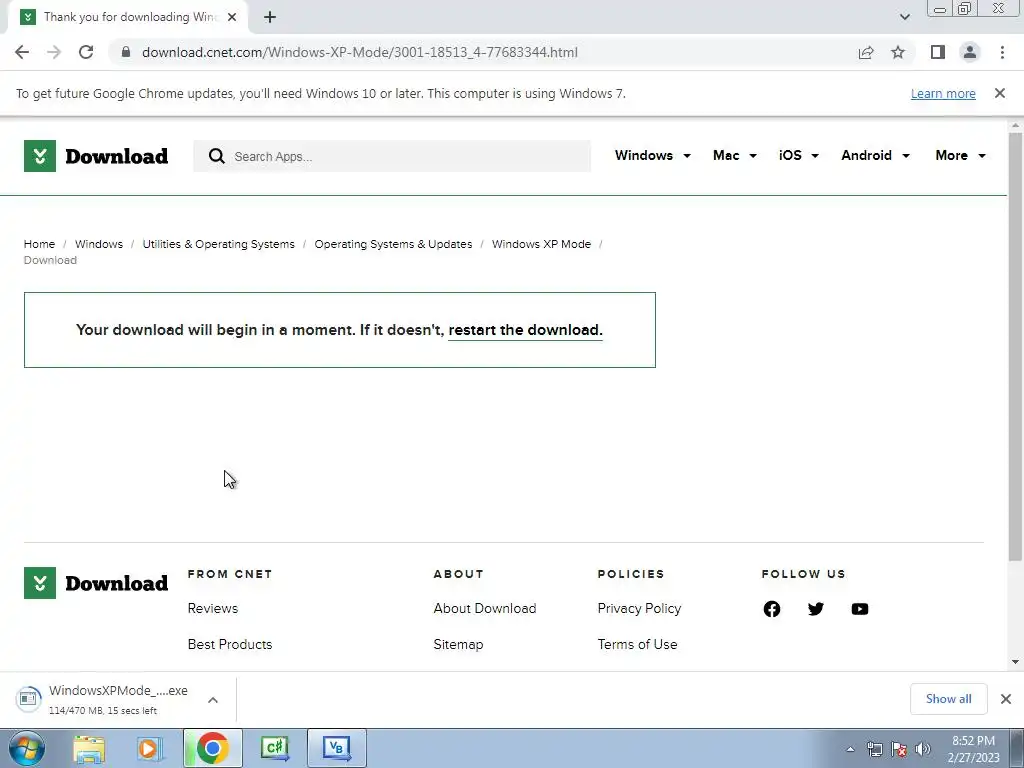Image resolution: width=1024 pixels, height=768 pixels.
Task: Open the Chrome profile menu
Action: 970,52
